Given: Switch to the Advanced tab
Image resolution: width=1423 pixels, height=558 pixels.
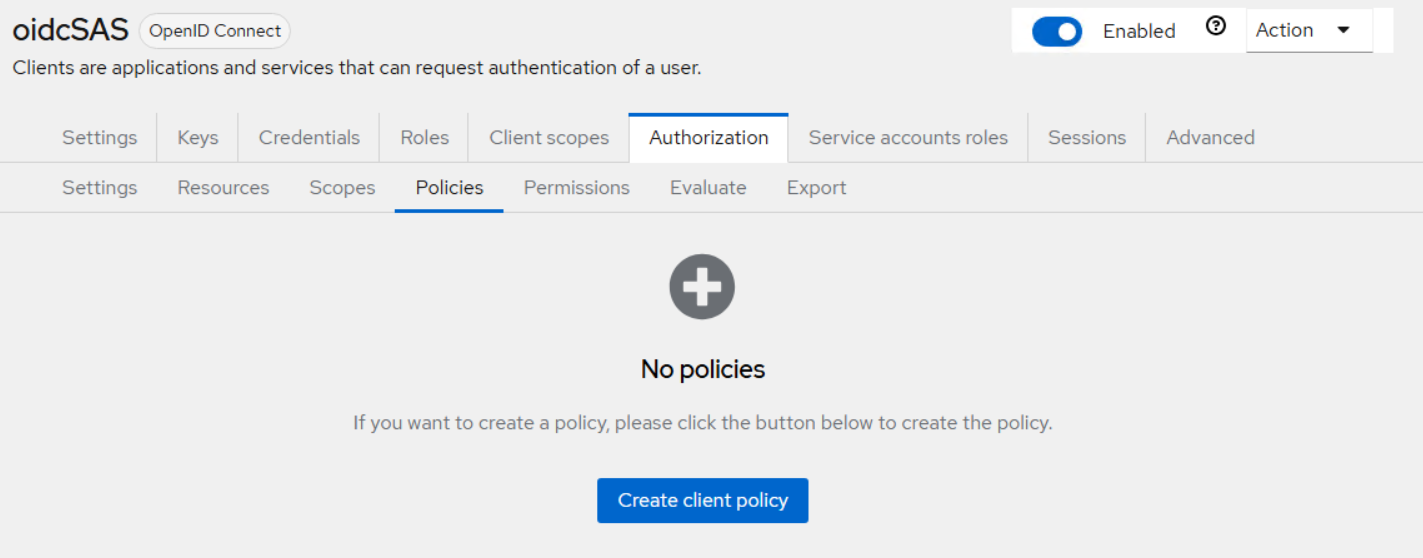Looking at the screenshot, I should (1210, 138).
